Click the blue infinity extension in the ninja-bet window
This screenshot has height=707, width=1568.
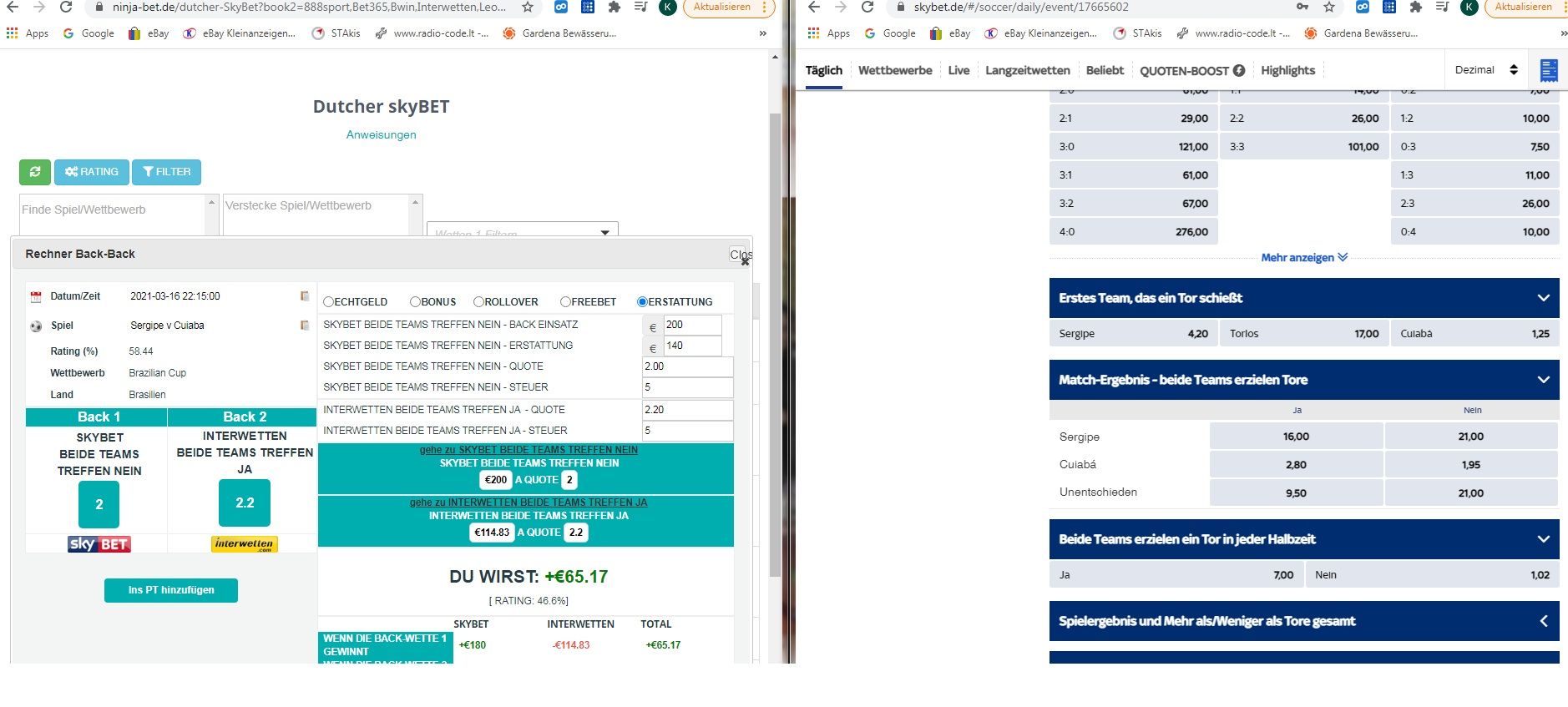pyautogui.click(x=561, y=7)
